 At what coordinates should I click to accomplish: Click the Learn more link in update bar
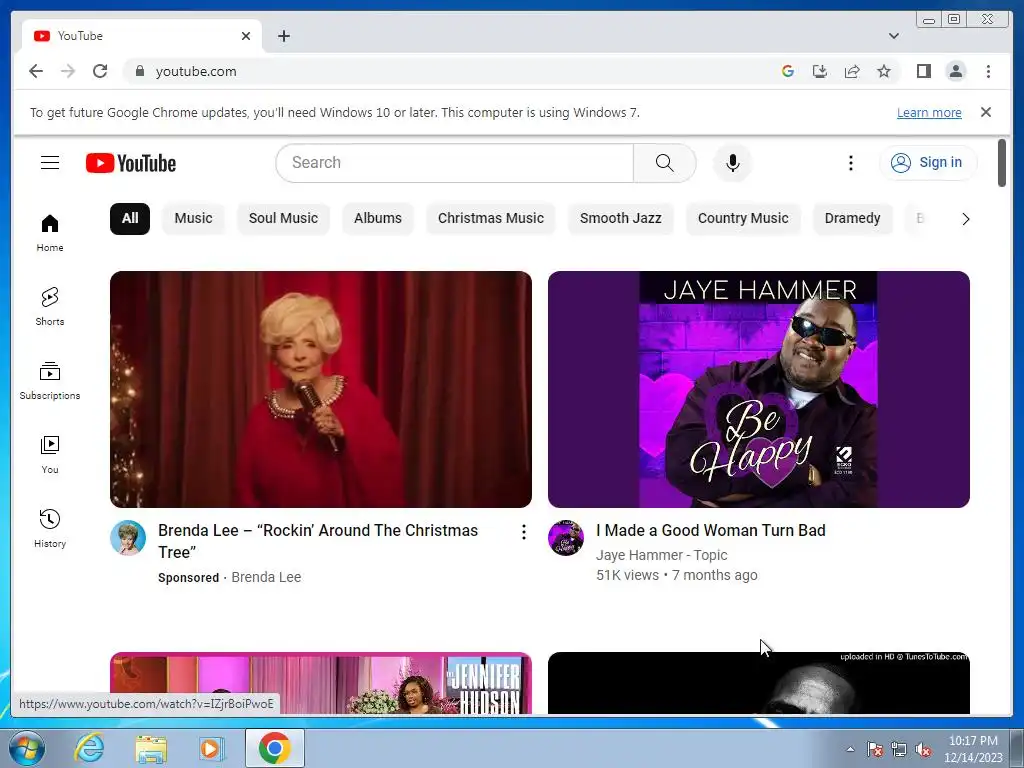point(929,112)
